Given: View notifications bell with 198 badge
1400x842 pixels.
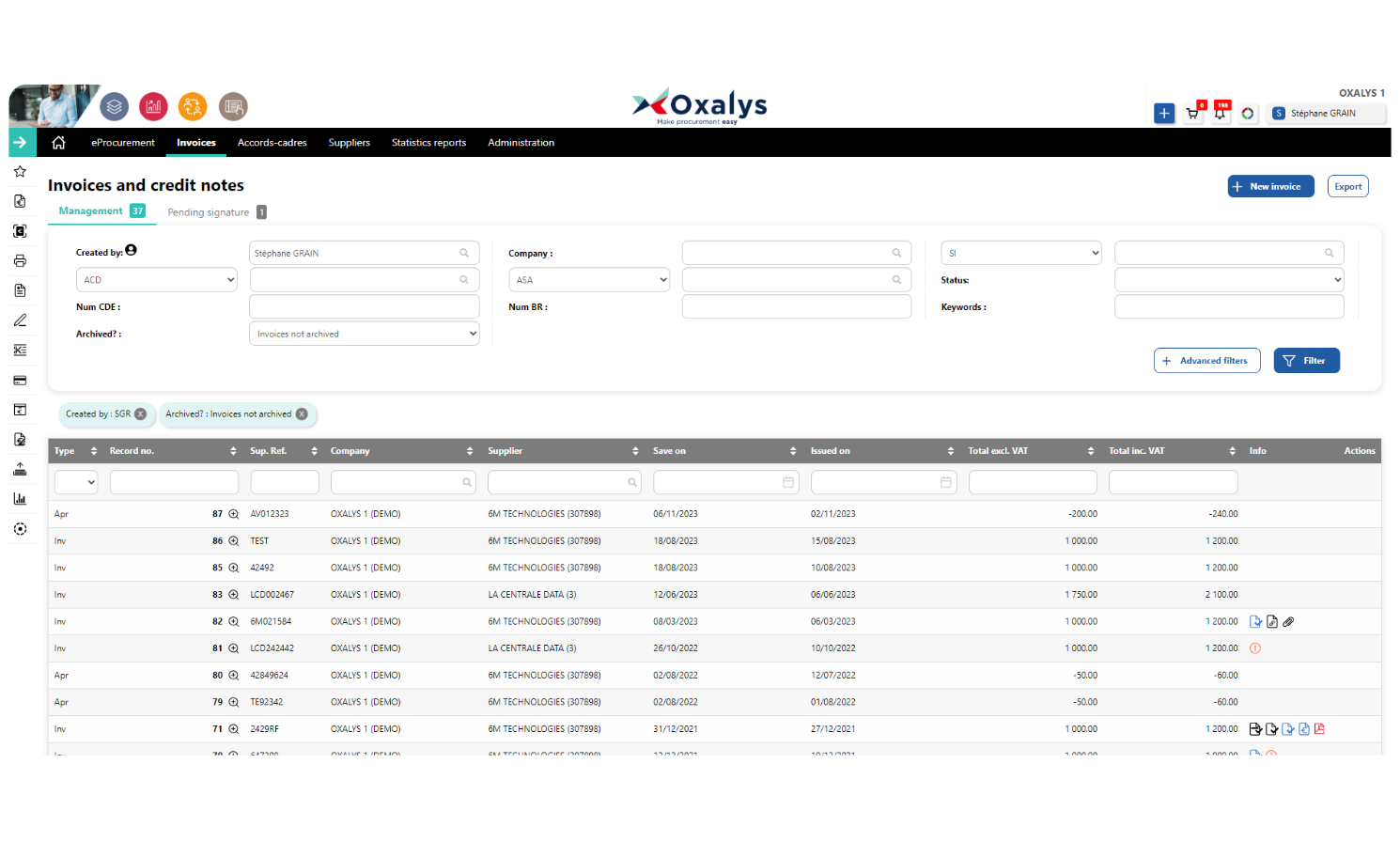Looking at the screenshot, I should tap(1220, 113).
